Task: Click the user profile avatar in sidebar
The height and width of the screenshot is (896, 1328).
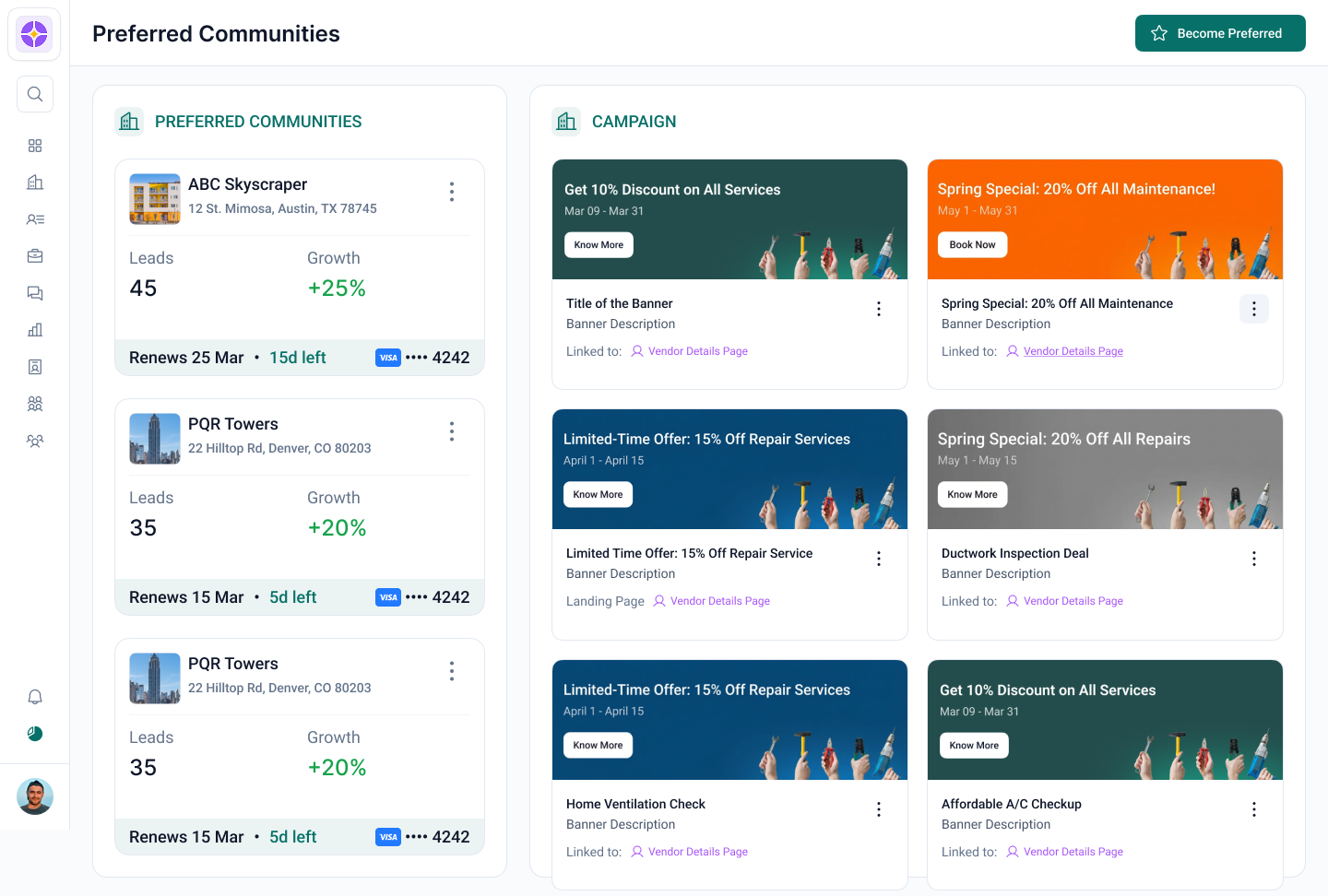Action: 35,796
